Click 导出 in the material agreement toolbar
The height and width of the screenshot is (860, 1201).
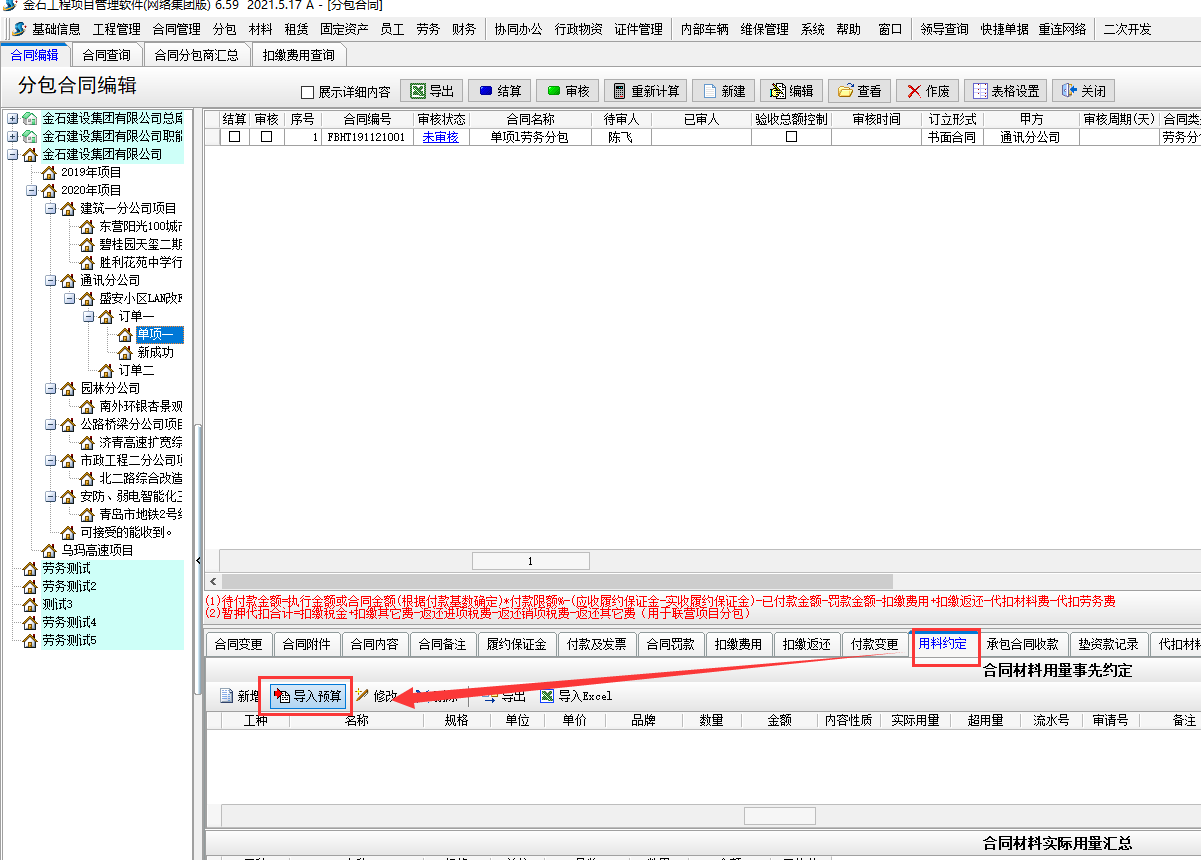[504, 696]
